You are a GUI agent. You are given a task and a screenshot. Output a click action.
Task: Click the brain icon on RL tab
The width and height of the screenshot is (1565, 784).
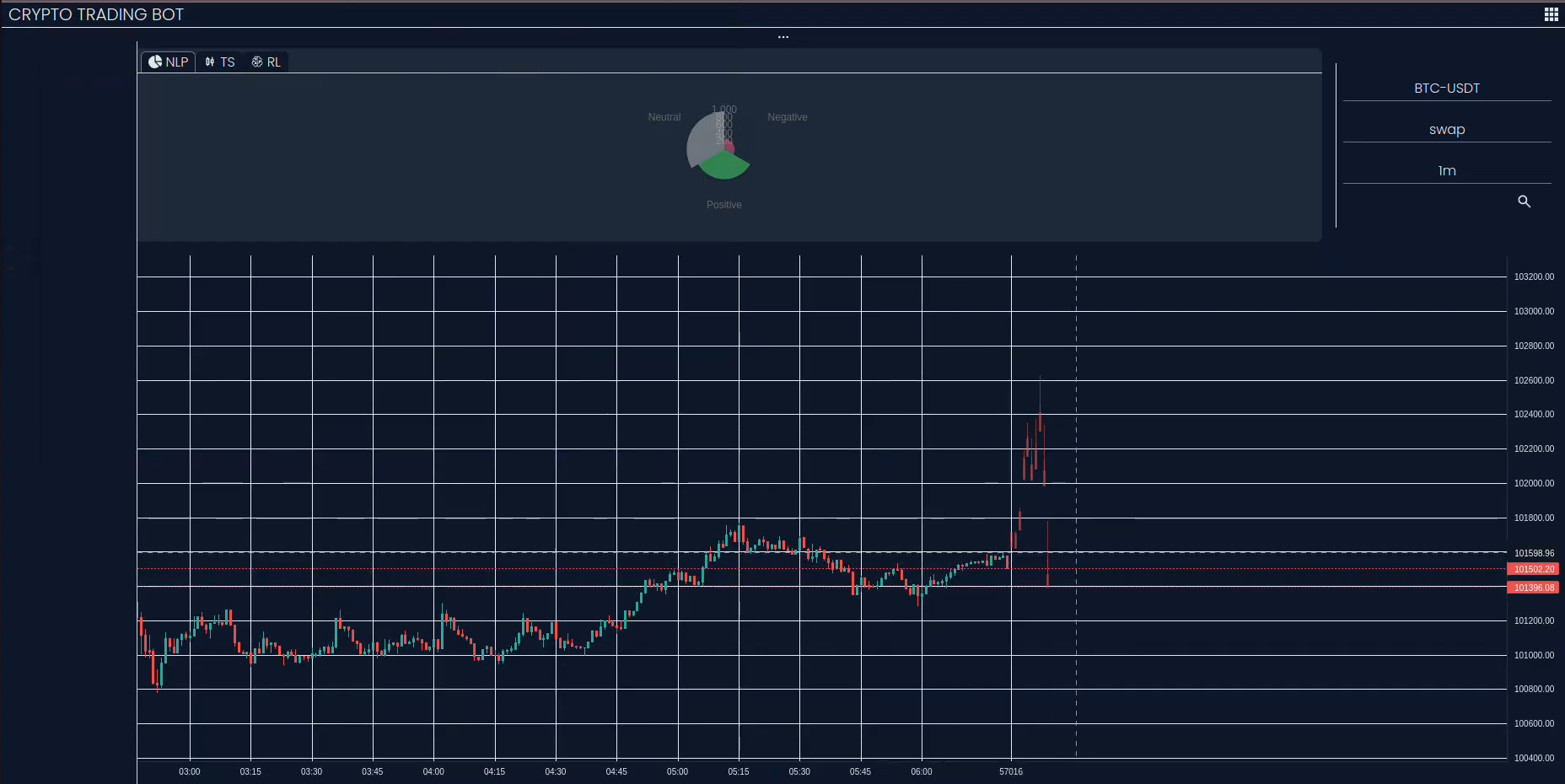click(x=257, y=62)
